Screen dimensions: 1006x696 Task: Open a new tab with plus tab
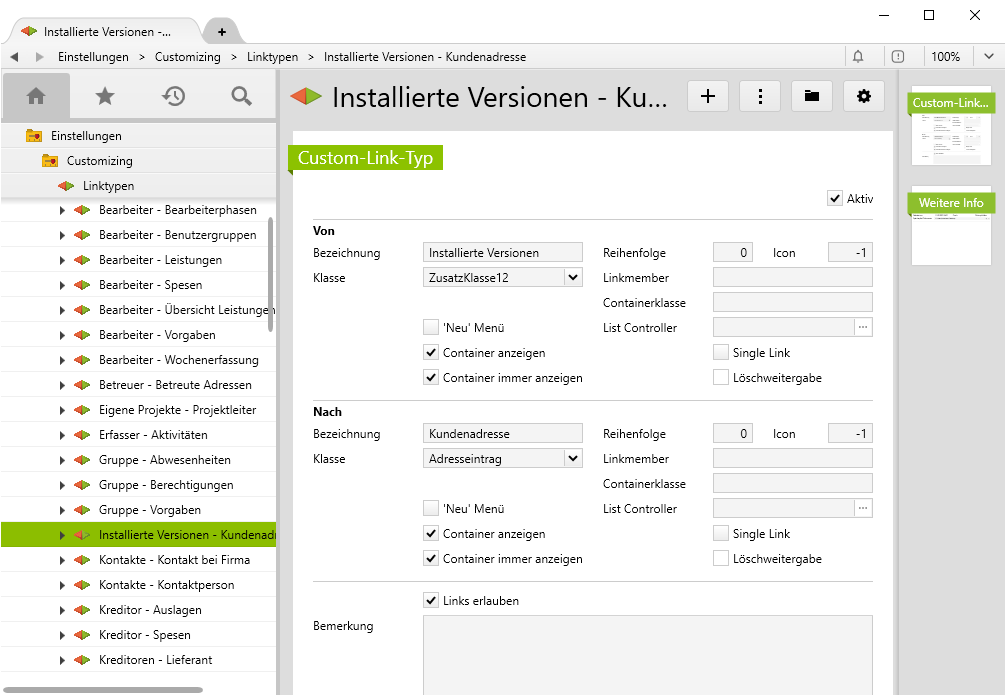click(221, 31)
